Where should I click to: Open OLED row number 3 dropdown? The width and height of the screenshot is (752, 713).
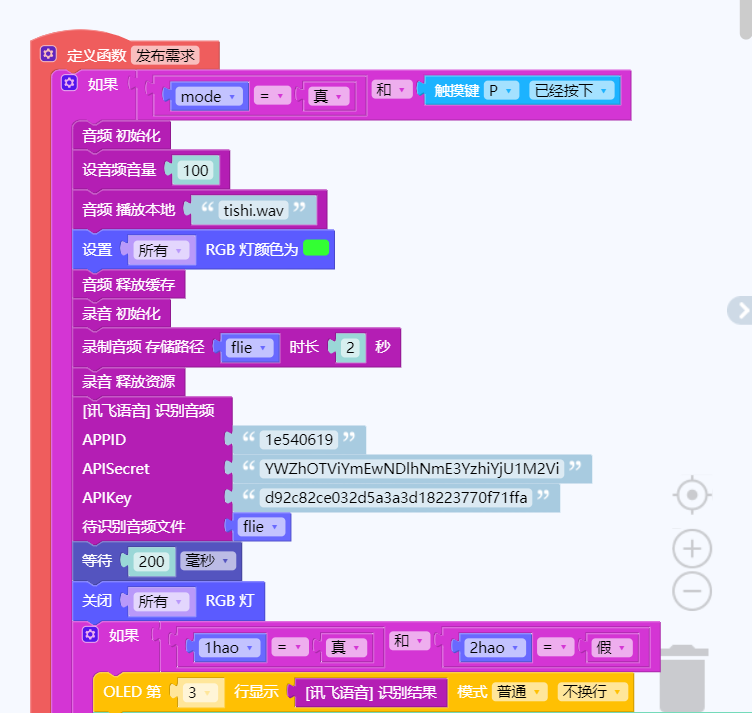tap(200, 692)
